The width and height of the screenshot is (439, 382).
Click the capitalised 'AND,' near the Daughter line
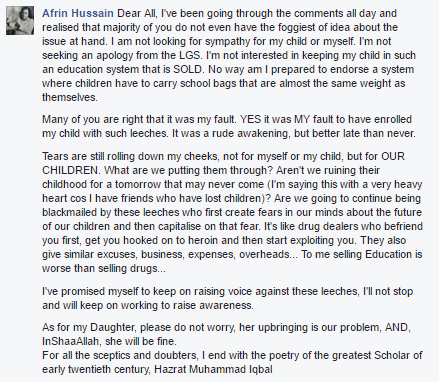(x=398, y=327)
